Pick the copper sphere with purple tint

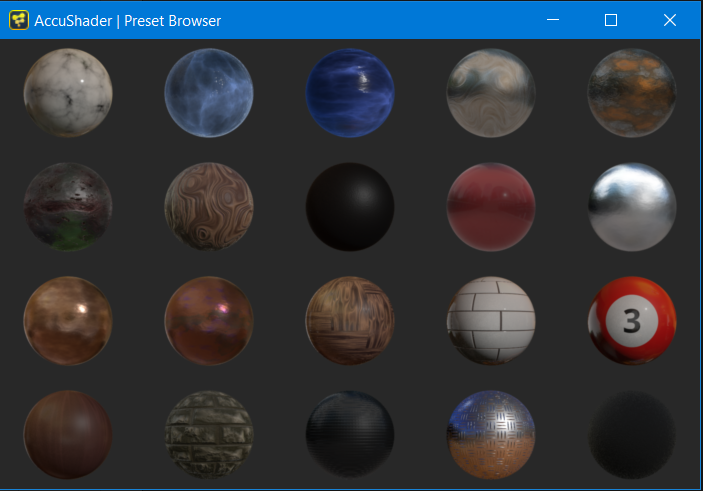coord(209,320)
